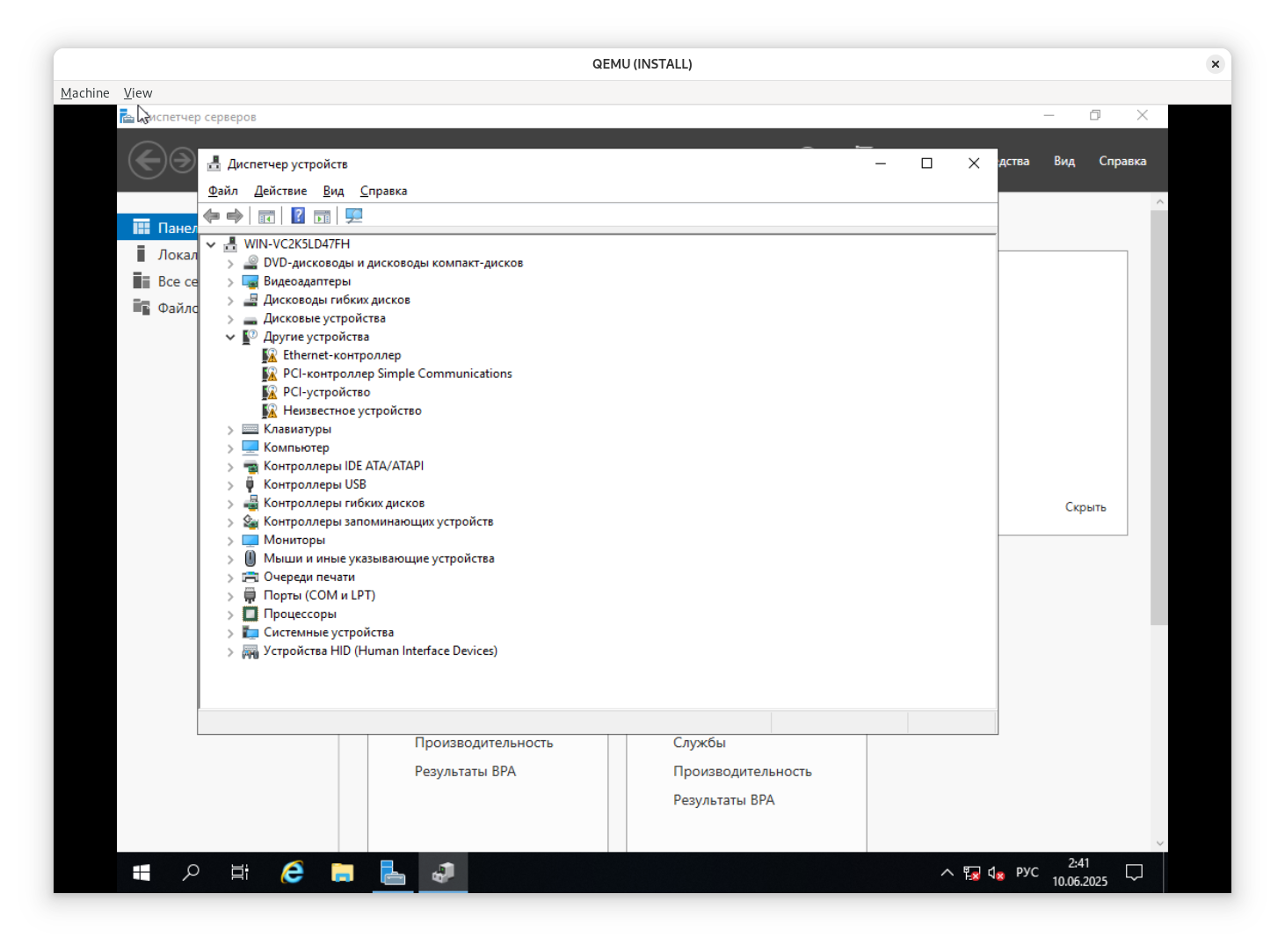This screenshot has height=952, width=1285.
Task: Click the Устройства HID category icon
Action: point(250,650)
